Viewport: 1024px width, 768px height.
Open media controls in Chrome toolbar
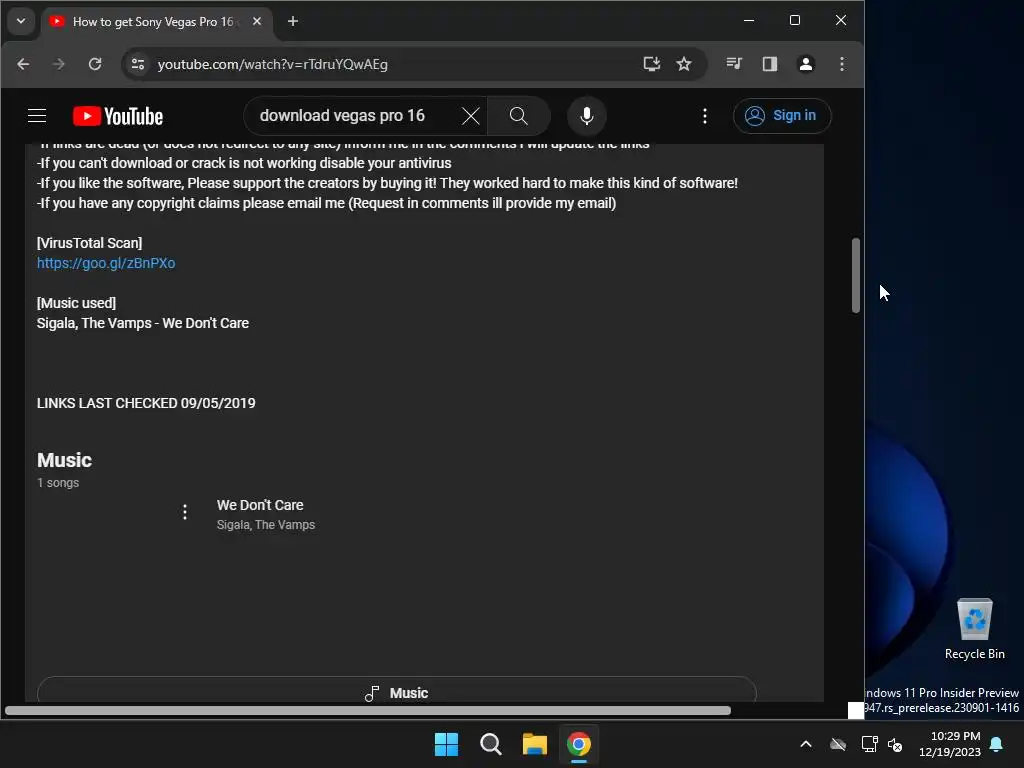(734, 64)
